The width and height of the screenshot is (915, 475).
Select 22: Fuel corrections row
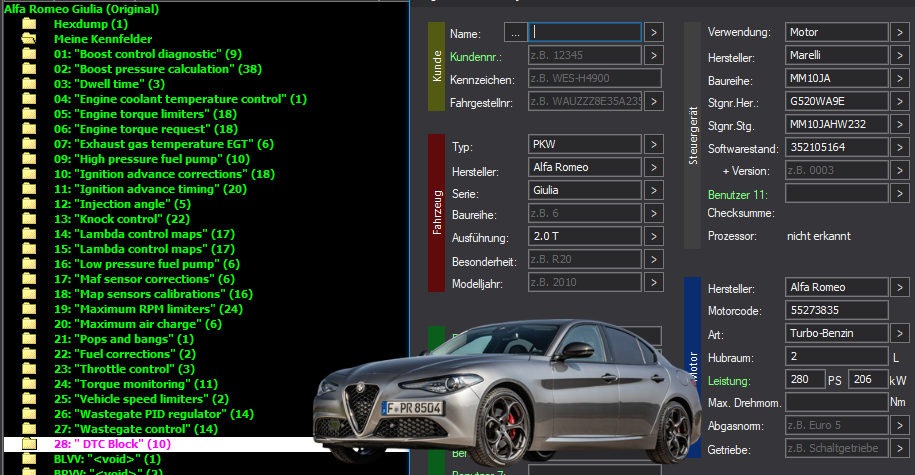[x=125, y=354]
